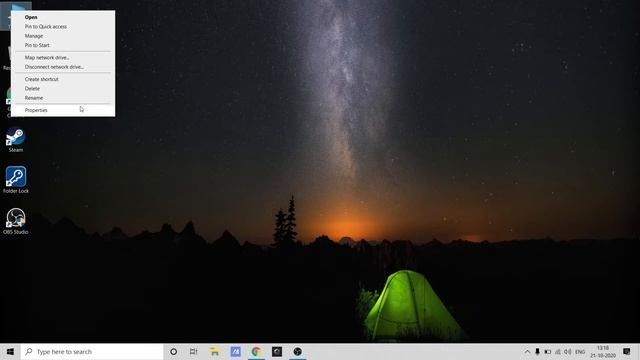Click Manage in the context menu
Viewport: 640px width, 360px height.
(x=63, y=36)
